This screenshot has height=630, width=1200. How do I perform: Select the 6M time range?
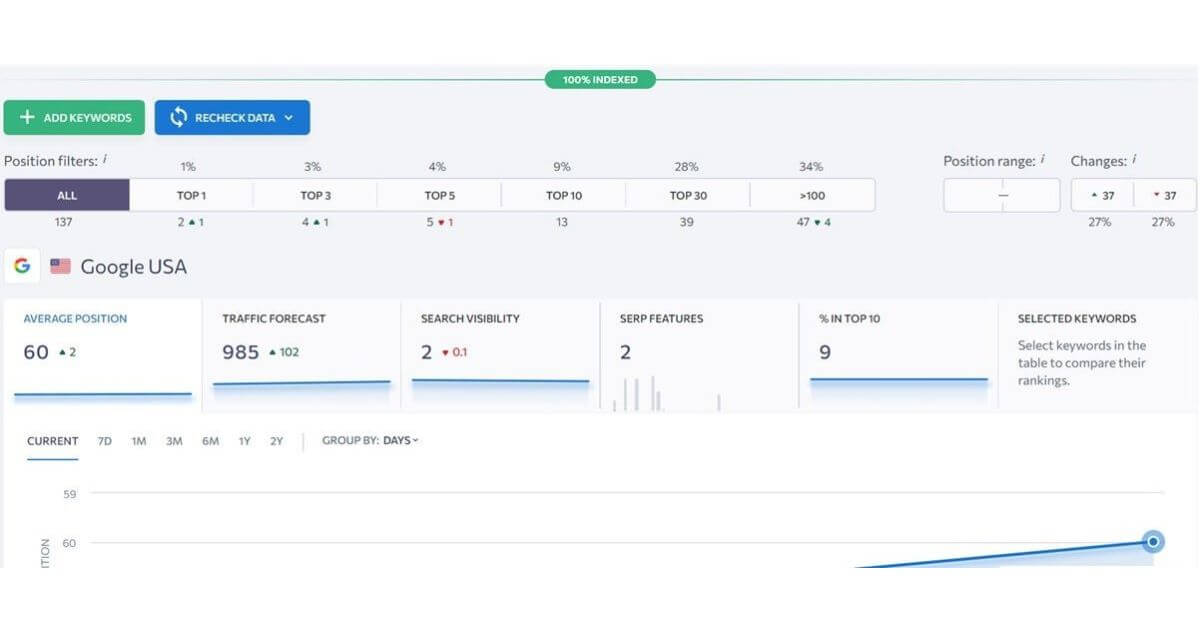[210, 441]
